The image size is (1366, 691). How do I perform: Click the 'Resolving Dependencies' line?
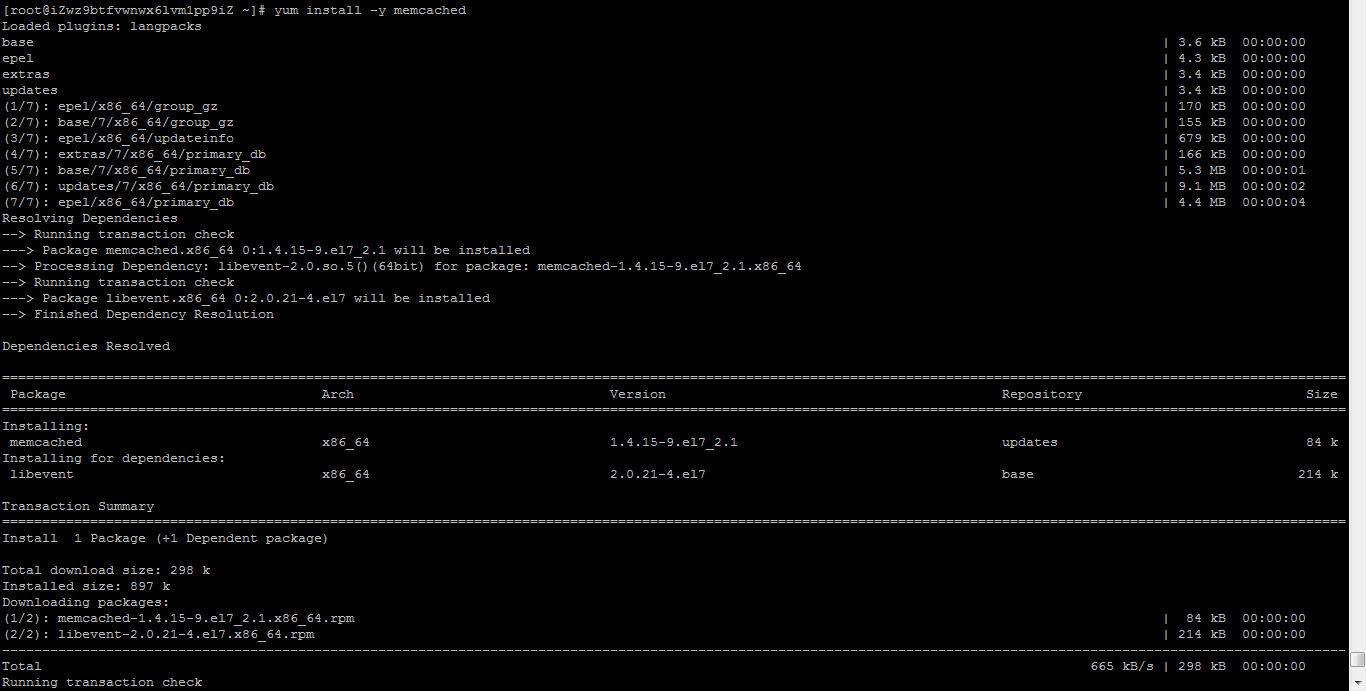tap(90, 218)
